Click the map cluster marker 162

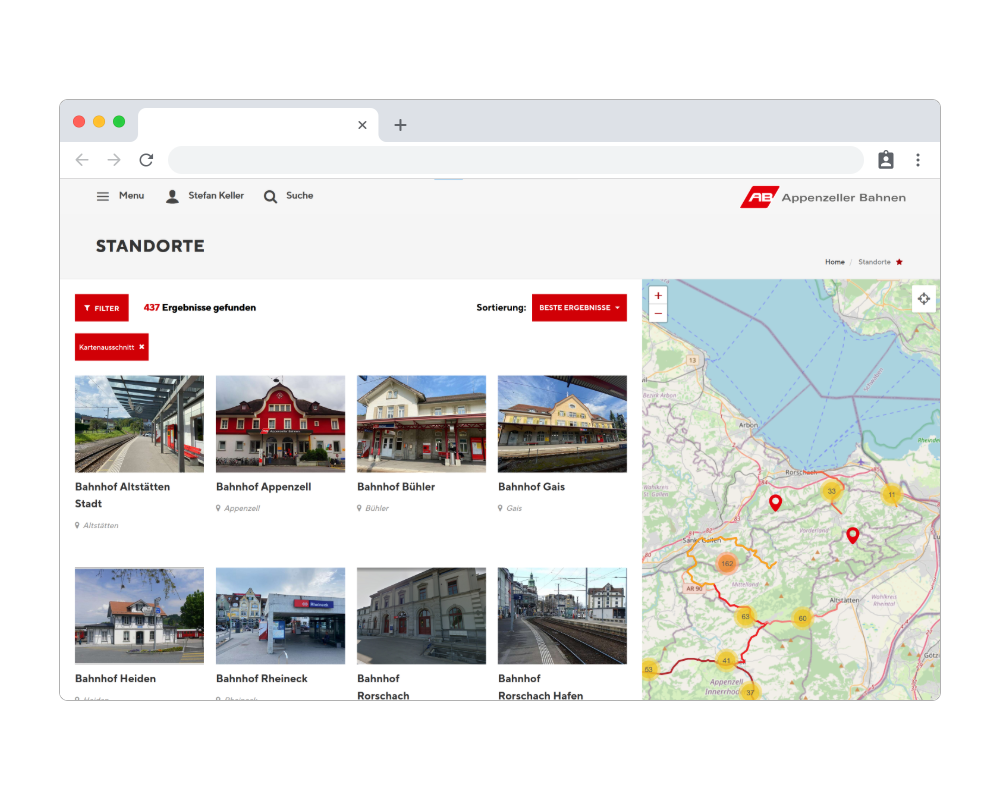coord(727,564)
